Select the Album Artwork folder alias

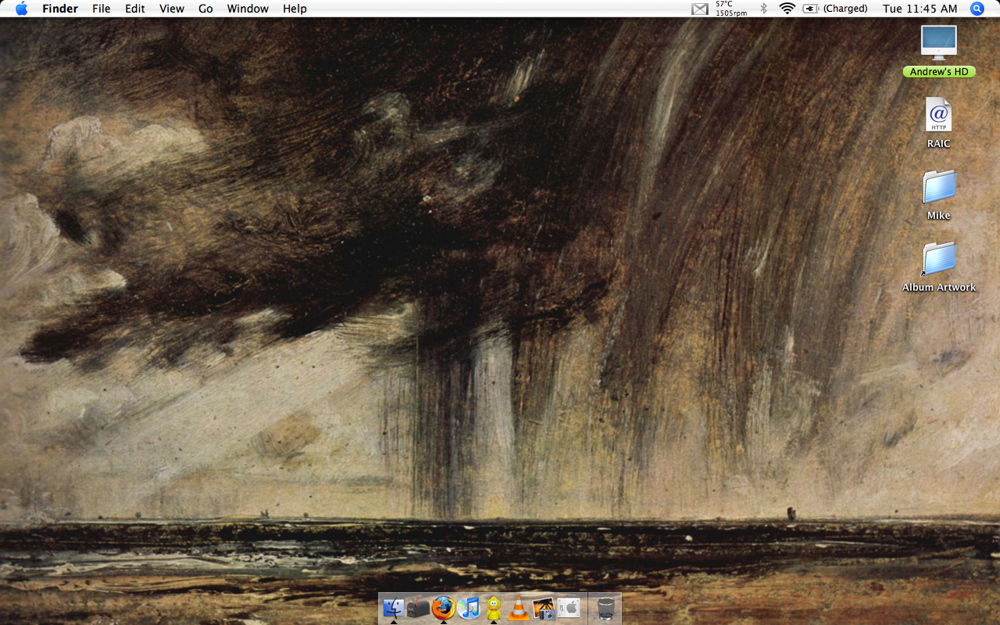tap(939, 259)
